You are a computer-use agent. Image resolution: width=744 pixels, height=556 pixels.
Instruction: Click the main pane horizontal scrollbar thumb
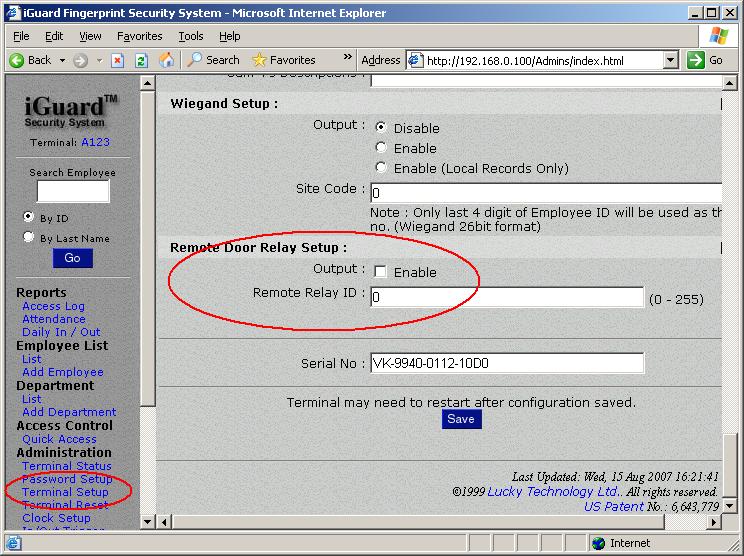click(418, 522)
